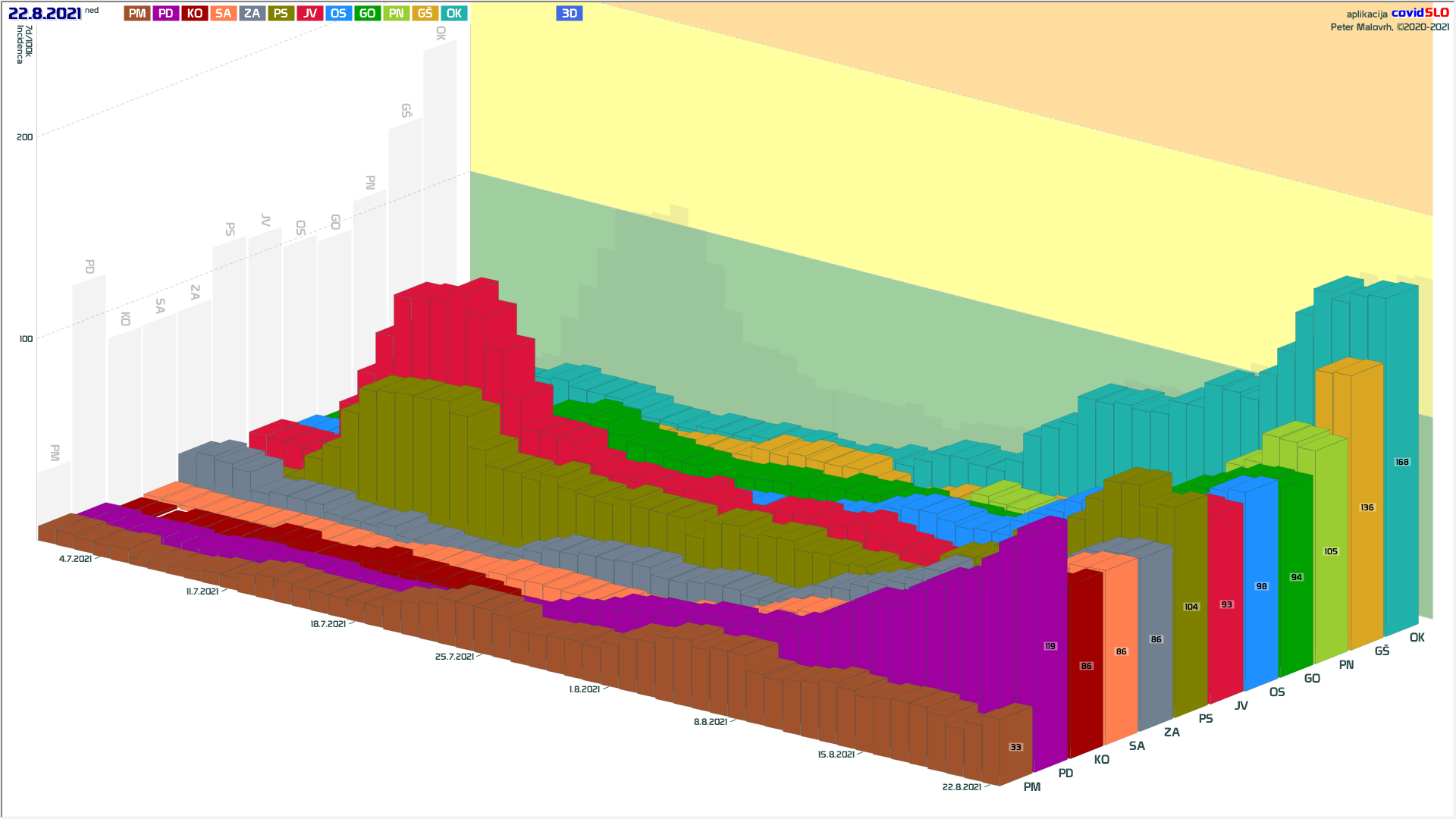Toggle the PM region legend button
Screen dimensions: 1456x819
point(137,14)
